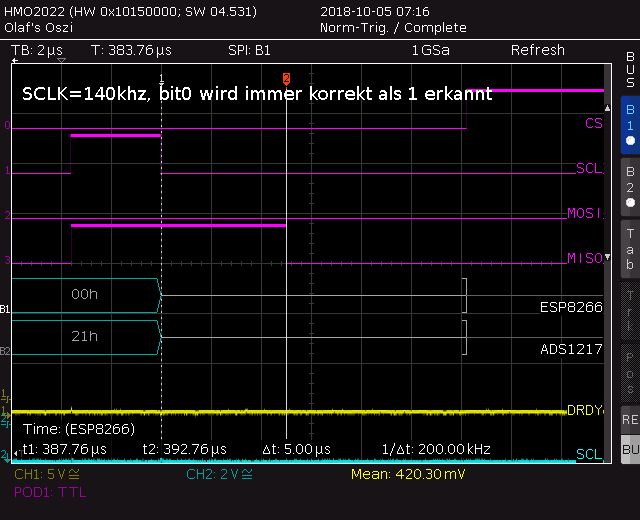Screen dimensions: 640x520
Task: Click the trigger time triangle marker
Action: point(62,61)
